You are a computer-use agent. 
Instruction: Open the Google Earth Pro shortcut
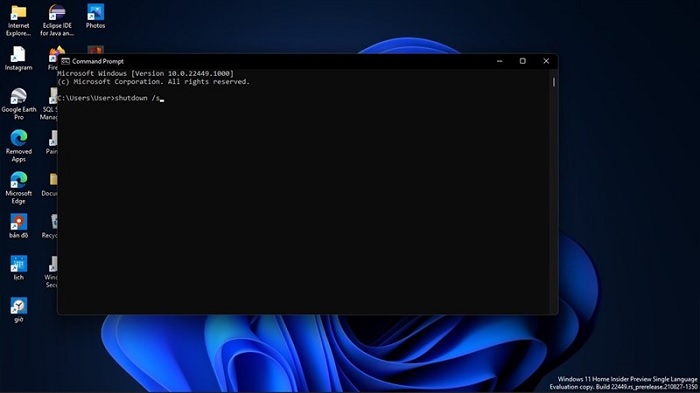pyautogui.click(x=18, y=104)
